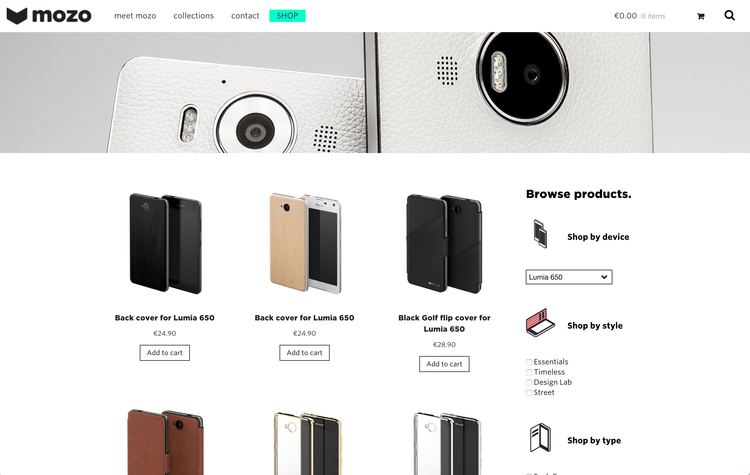The width and height of the screenshot is (750, 475).
Task: Click the Shop by type flip case icon
Action: pyautogui.click(x=540, y=438)
